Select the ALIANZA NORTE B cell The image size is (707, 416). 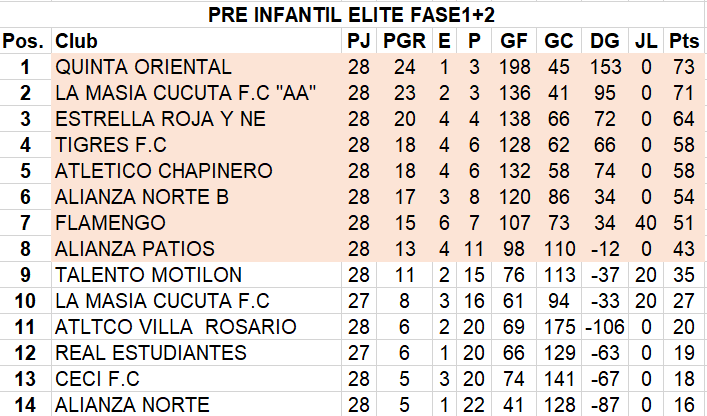click(197, 197)
